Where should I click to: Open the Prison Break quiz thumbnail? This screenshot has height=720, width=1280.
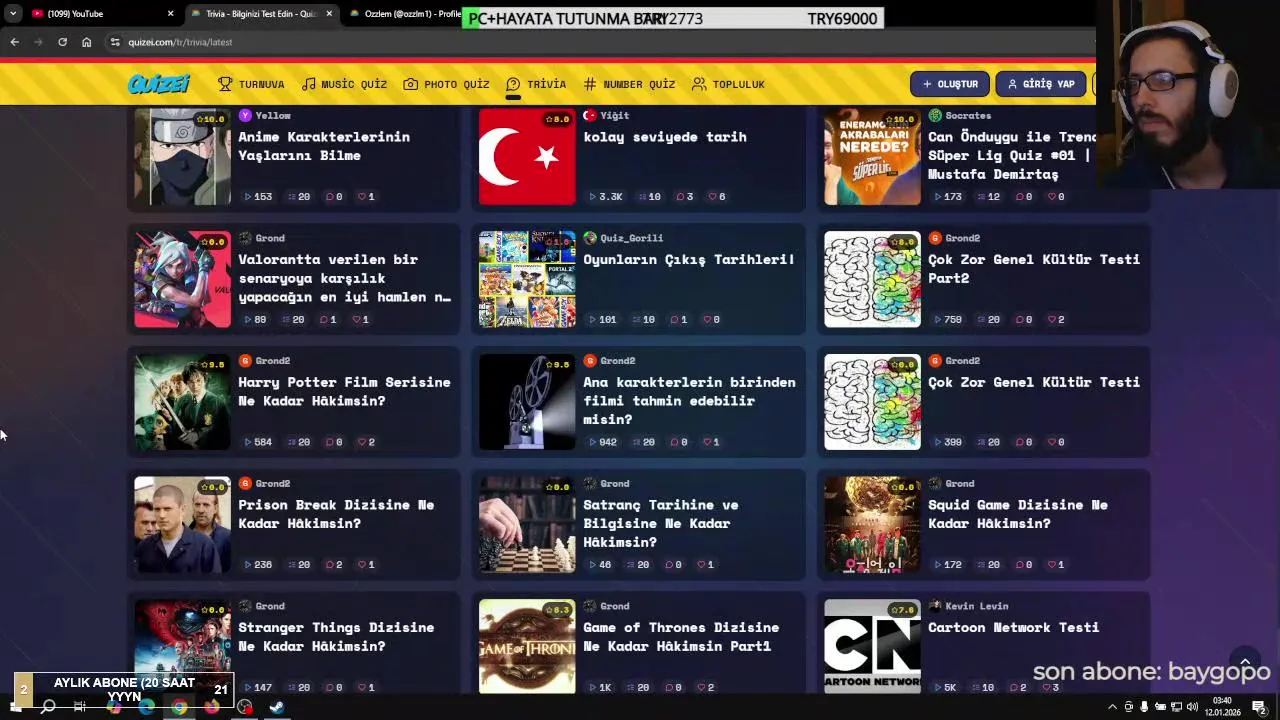click(182, 525)
